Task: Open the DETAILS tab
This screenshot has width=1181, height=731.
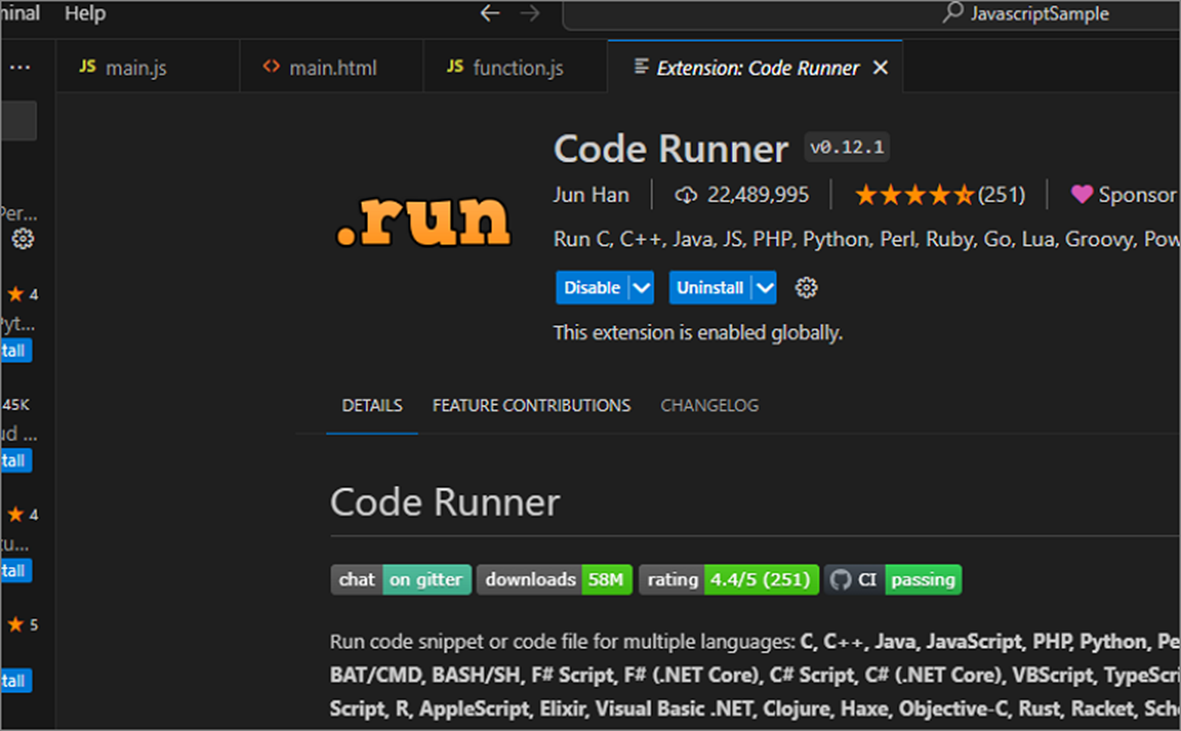Action: tap(372, 406)
